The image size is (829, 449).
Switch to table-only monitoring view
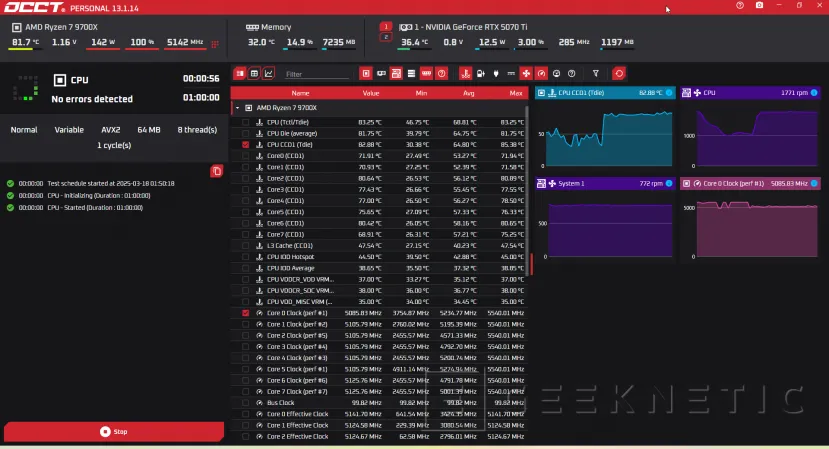(254, 74)
